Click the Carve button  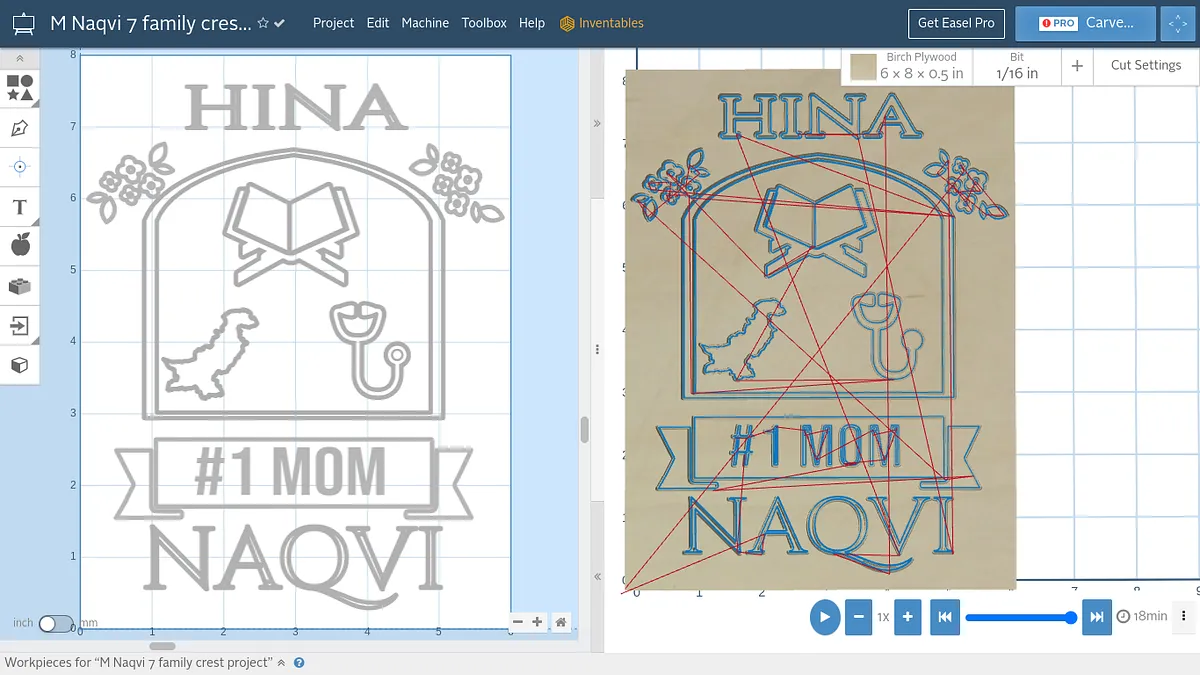(x=1085, y=23)
